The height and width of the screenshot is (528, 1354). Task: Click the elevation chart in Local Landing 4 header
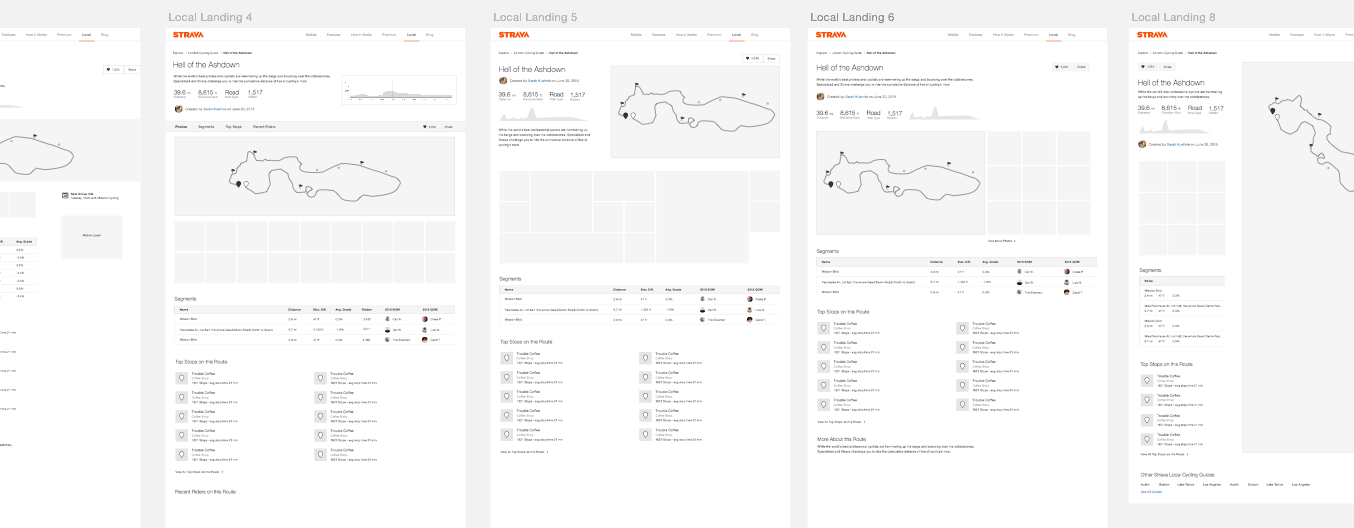point(398,90)
